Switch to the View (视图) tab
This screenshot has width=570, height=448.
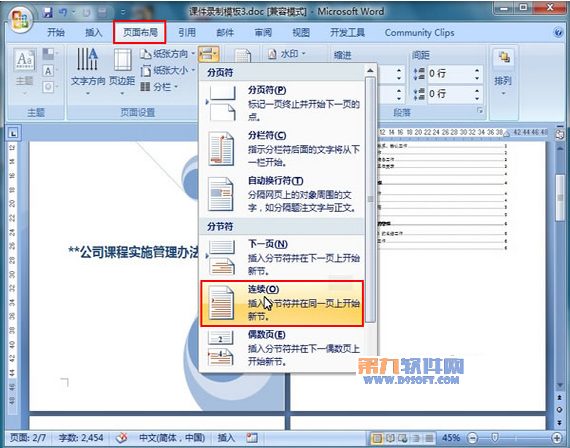301,33
